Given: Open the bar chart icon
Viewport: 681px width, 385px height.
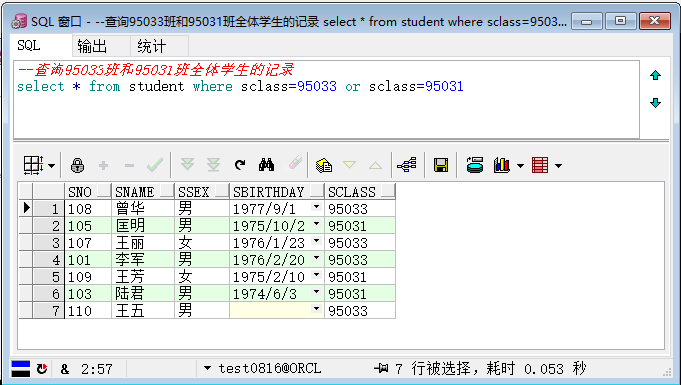Looking at the screenshot, I should (502, 165).
